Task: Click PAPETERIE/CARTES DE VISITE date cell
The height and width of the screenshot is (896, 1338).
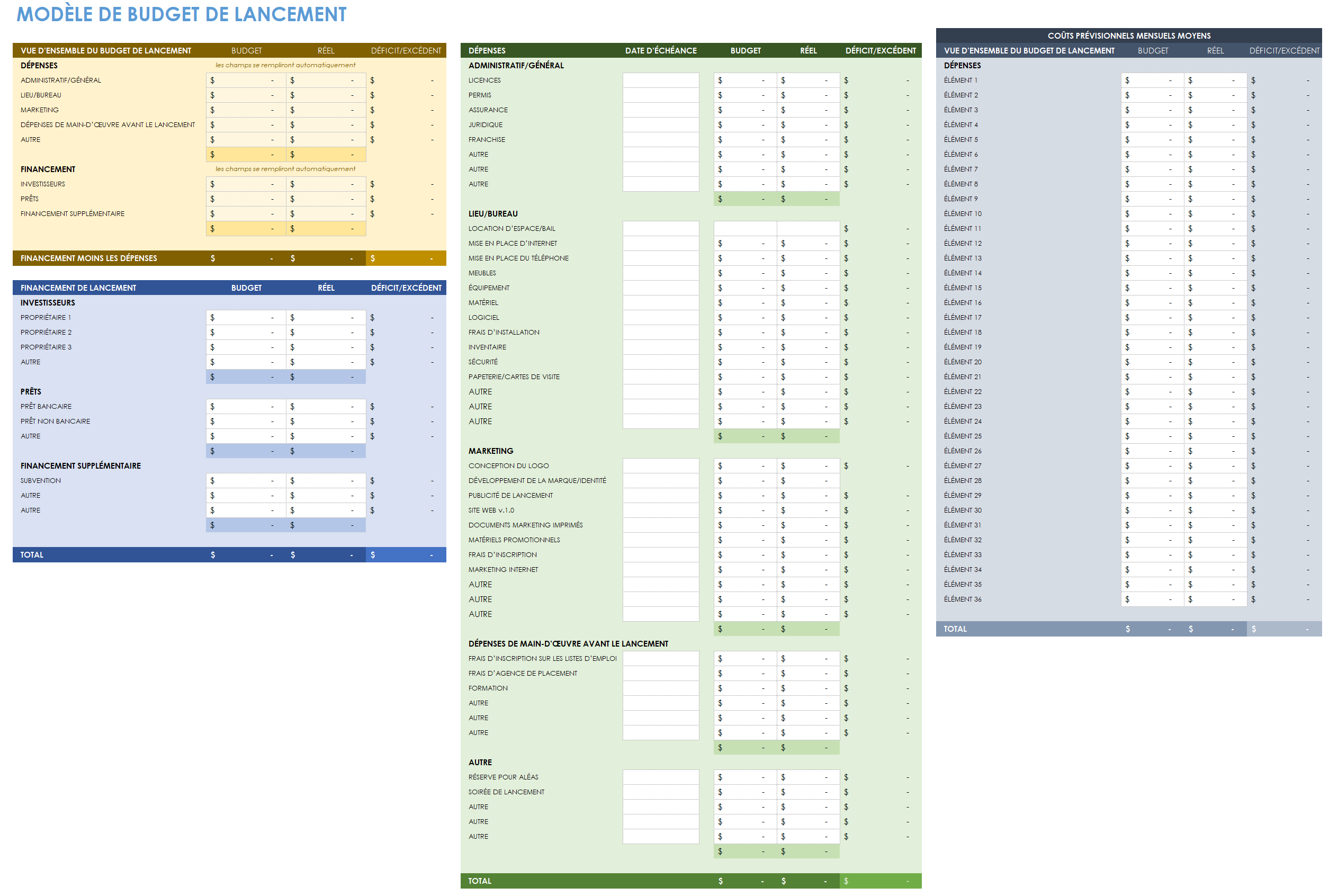Action: coord(661,377)
